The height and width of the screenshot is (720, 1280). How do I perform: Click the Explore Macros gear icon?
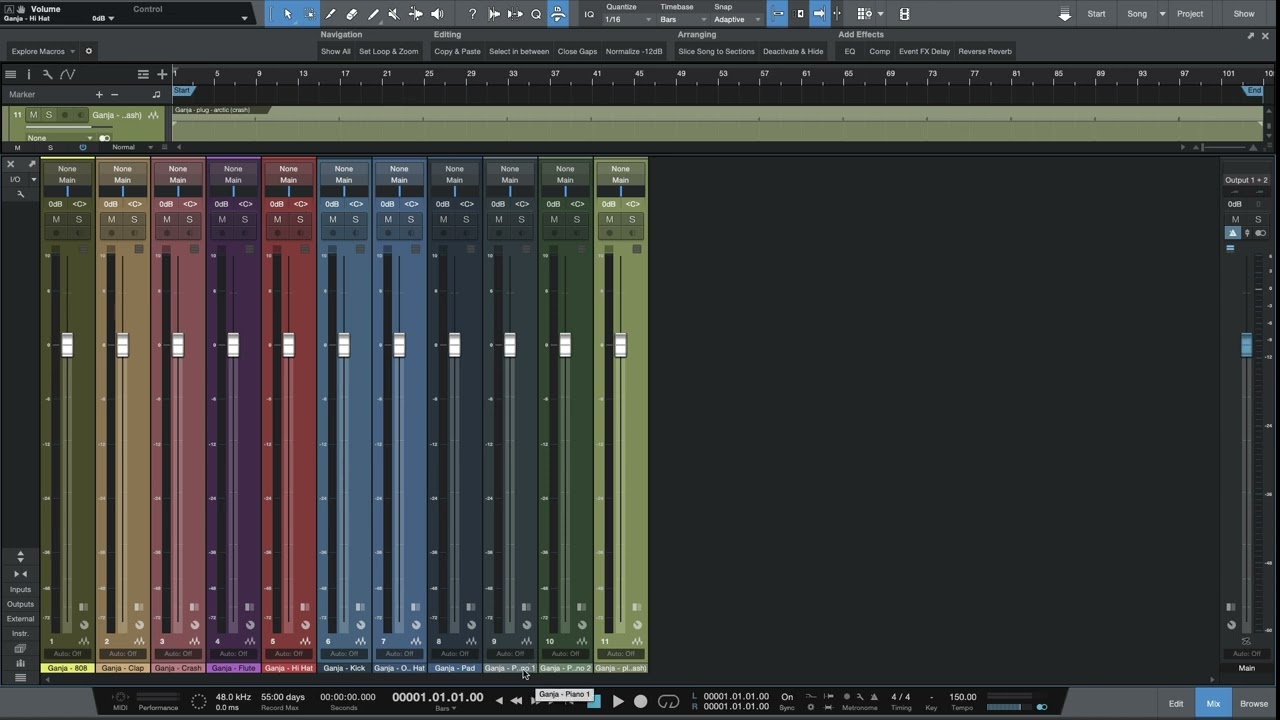click(x=88, y=51)
